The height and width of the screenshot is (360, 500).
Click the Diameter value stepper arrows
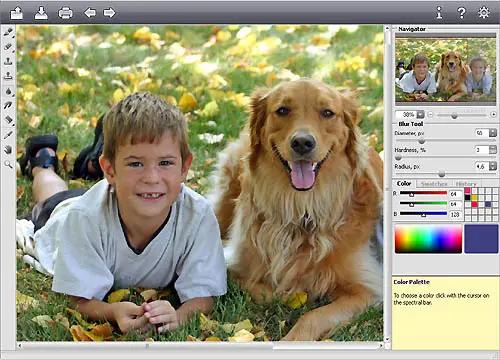pos(493,133)
